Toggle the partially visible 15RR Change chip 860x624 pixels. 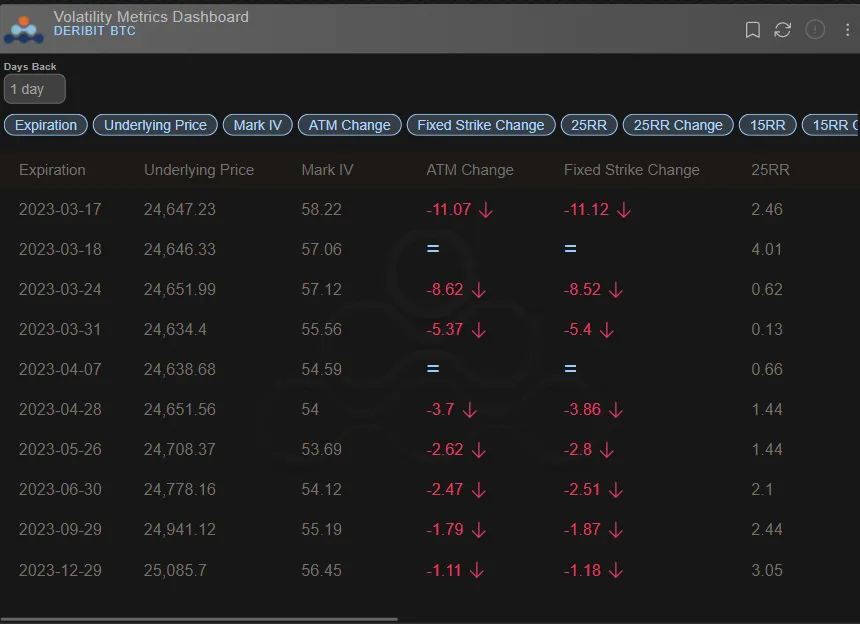point(831,125)
